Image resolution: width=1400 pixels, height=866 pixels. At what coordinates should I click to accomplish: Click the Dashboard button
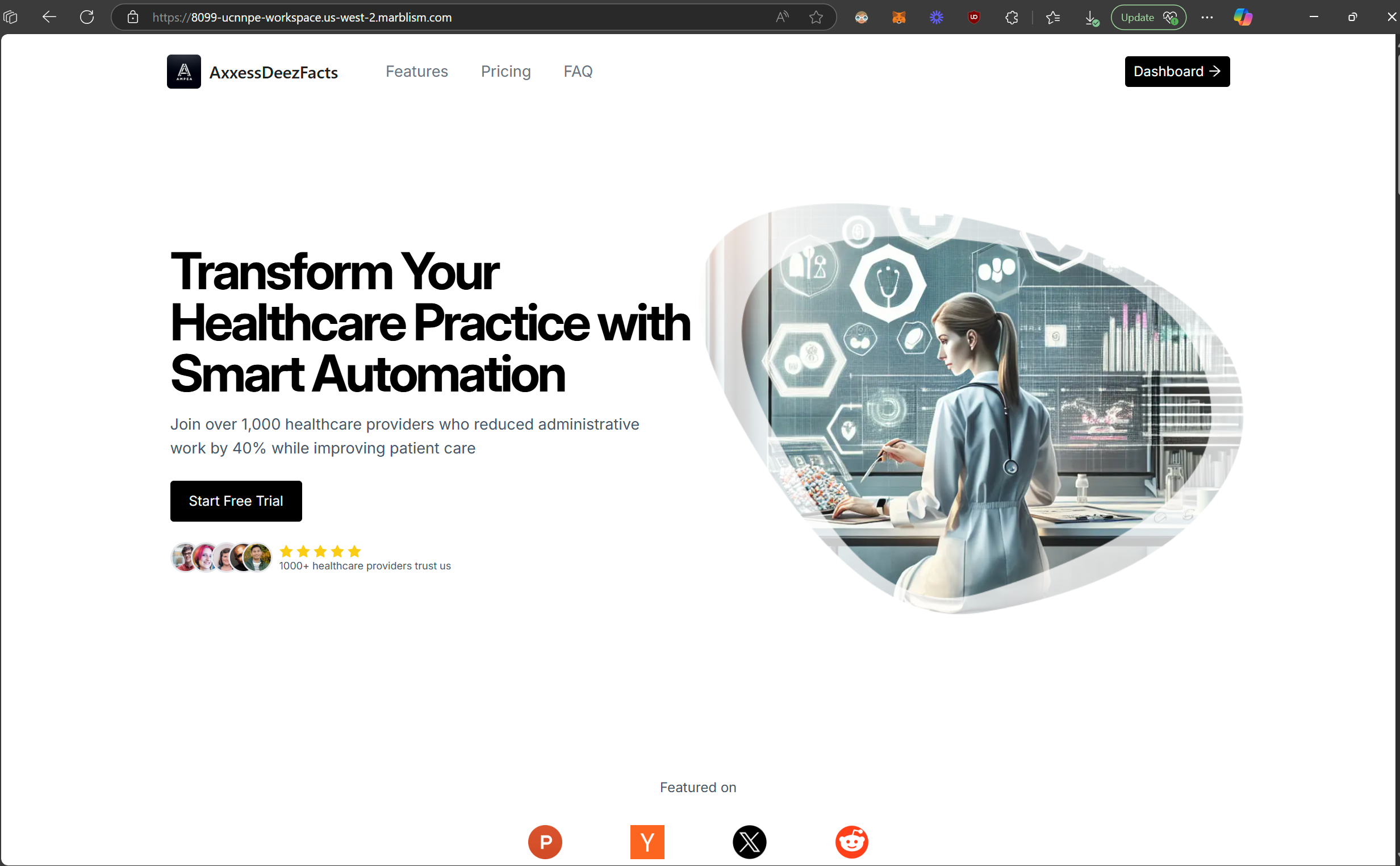1177,72
